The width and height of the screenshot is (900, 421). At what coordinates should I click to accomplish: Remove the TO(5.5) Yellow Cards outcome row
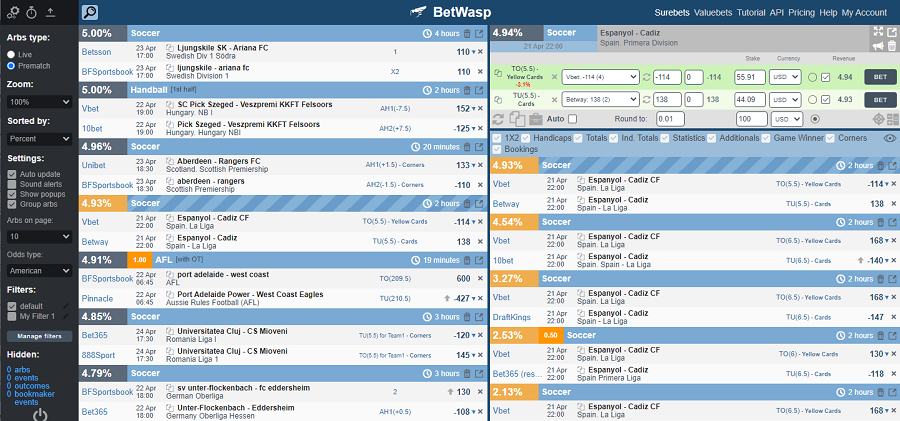point(554,77)
